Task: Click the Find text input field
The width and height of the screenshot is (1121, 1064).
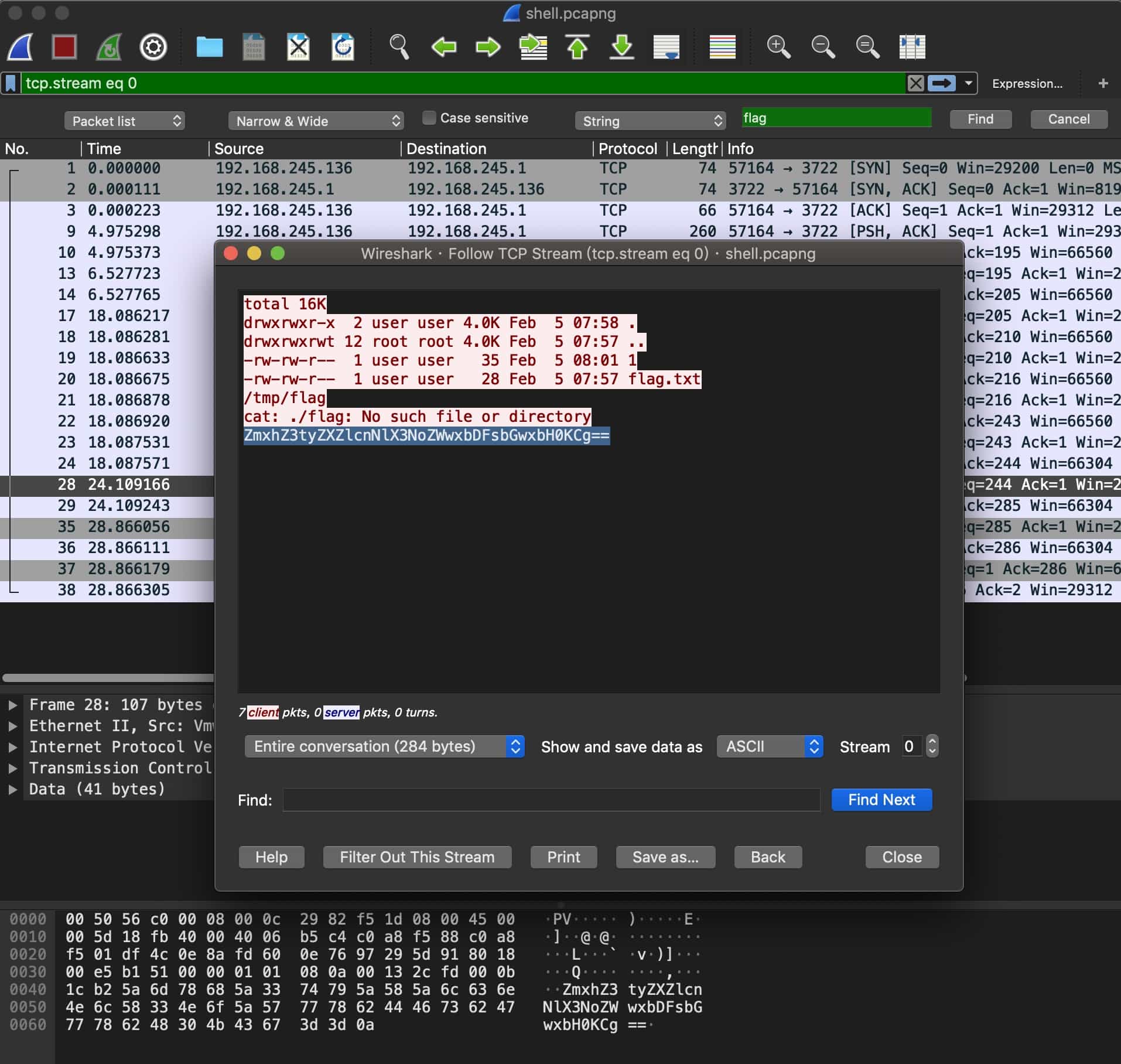Action: (551, 800)
